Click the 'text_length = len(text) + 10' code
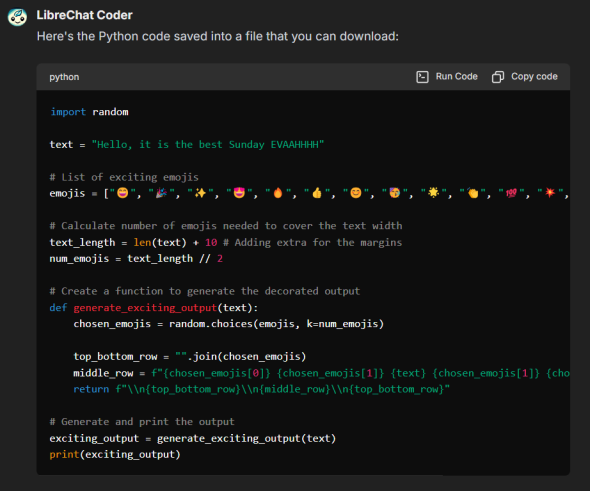This screenshot has width=590, height=491. pos(134,242)
